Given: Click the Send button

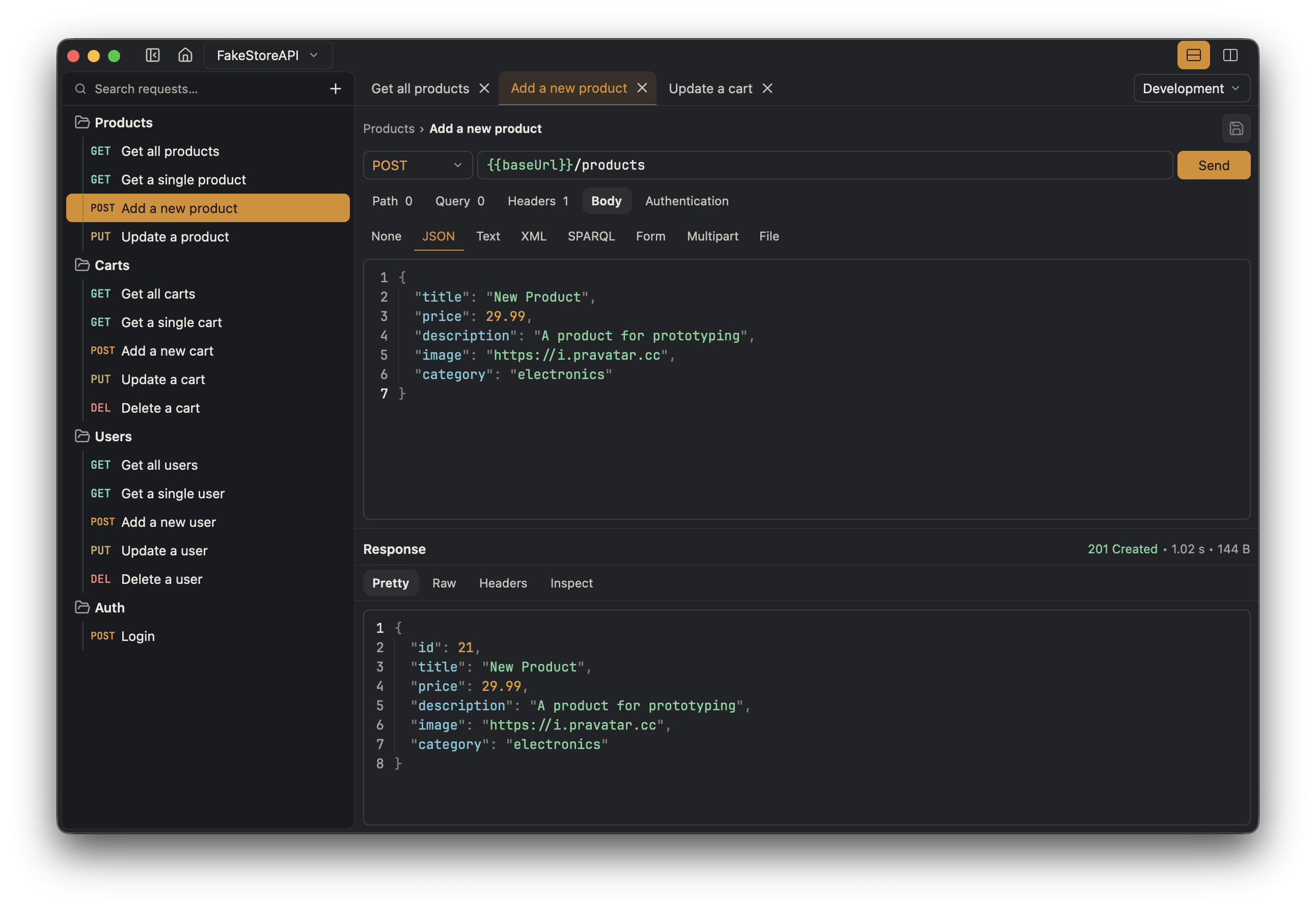Looking at the screenshot, I should 1214,165.
